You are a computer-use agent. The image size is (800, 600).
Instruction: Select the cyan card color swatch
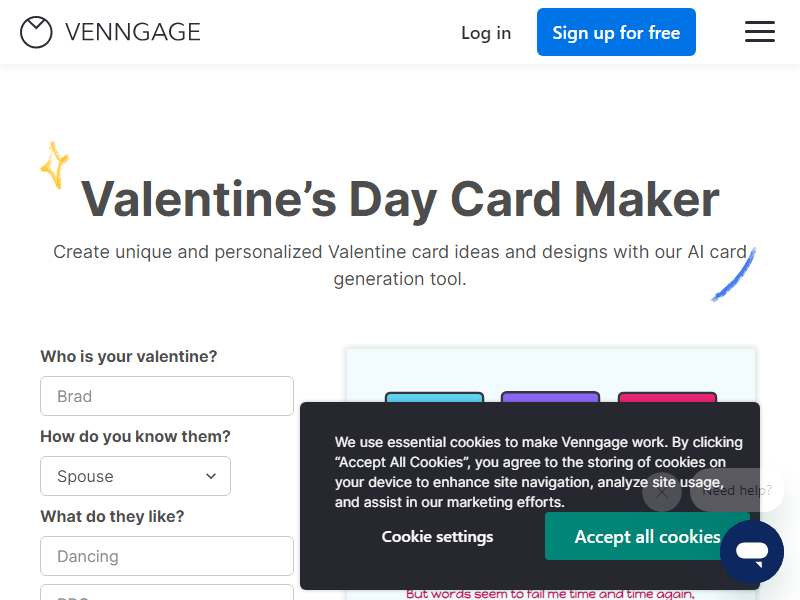(x=434, y=396)
